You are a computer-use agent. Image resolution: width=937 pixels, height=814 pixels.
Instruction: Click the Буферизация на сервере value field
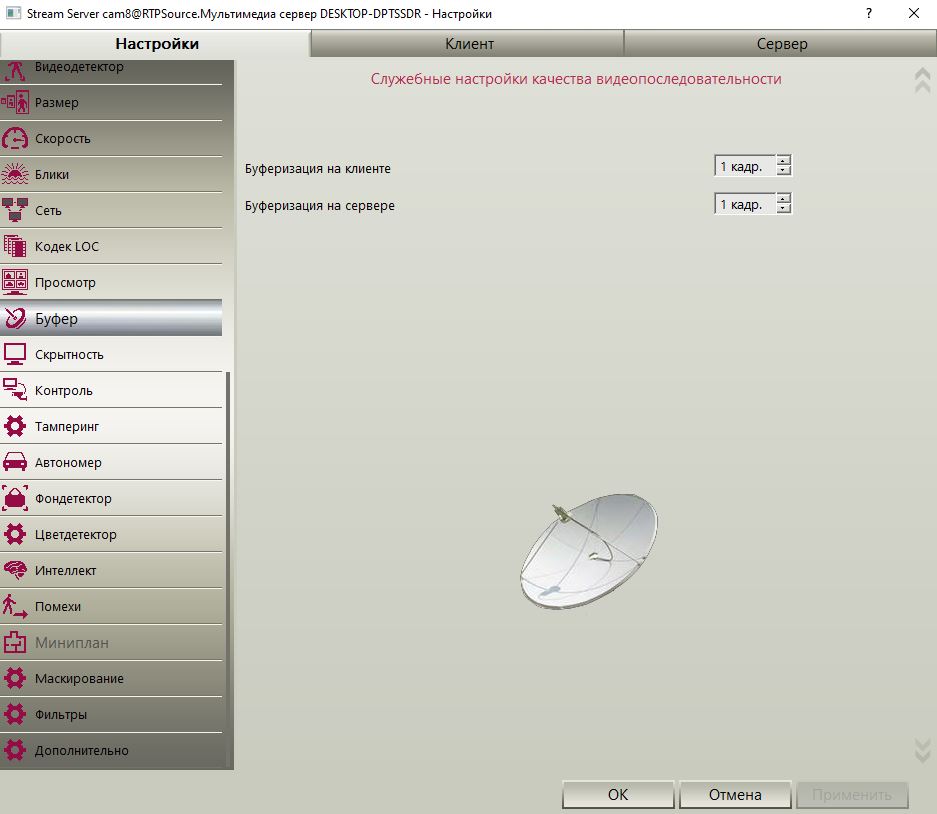coord(745,204)
